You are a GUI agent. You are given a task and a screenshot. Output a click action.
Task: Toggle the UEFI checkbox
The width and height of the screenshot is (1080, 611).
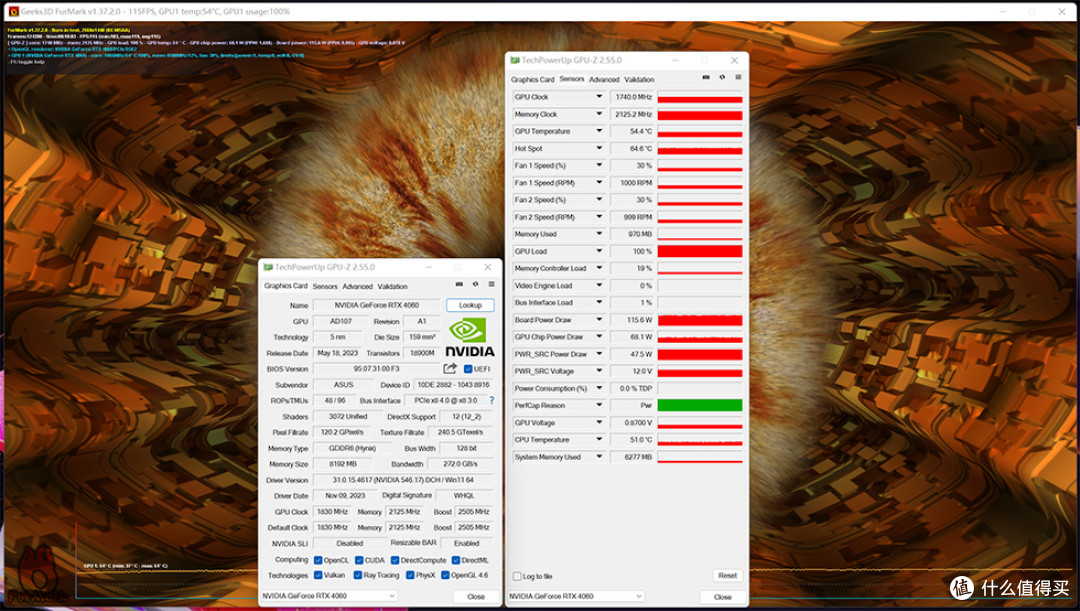(x=468, y=369)
